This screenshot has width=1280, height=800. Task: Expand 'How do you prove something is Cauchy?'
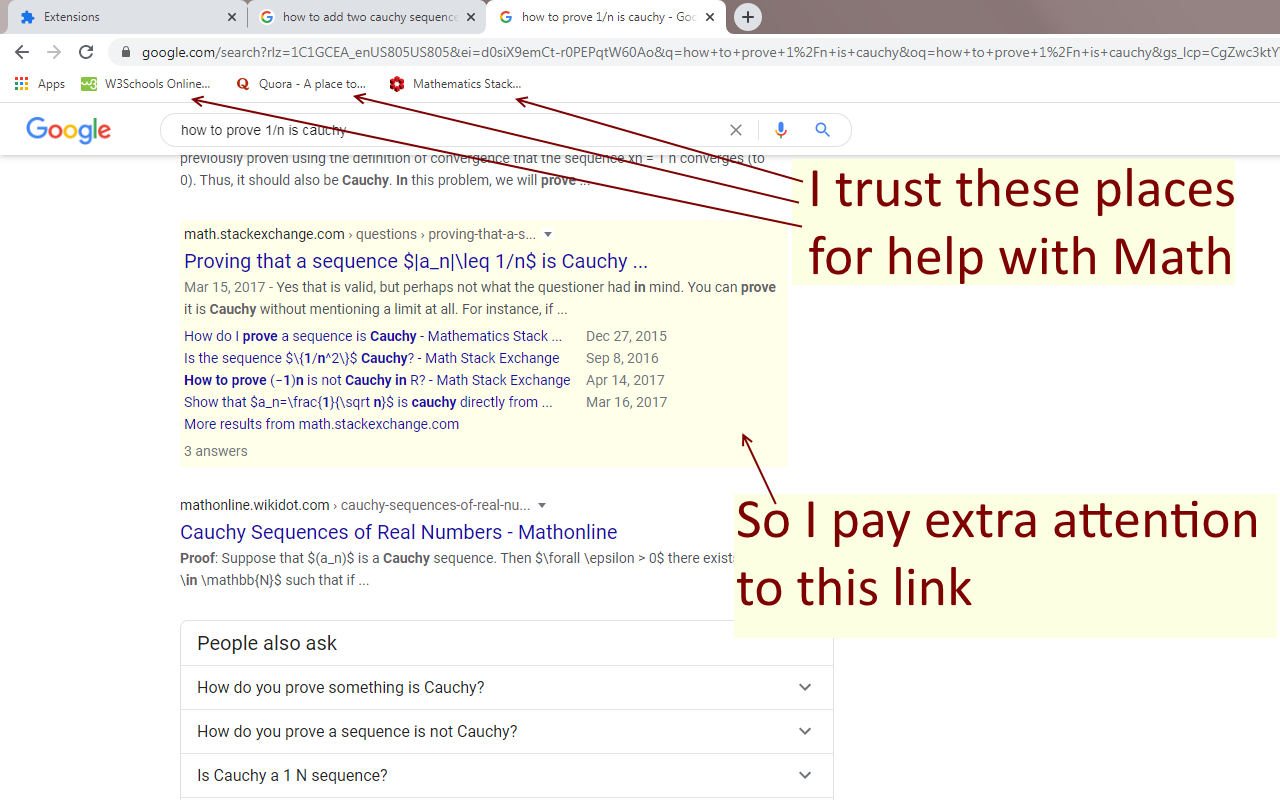(506, 688)
